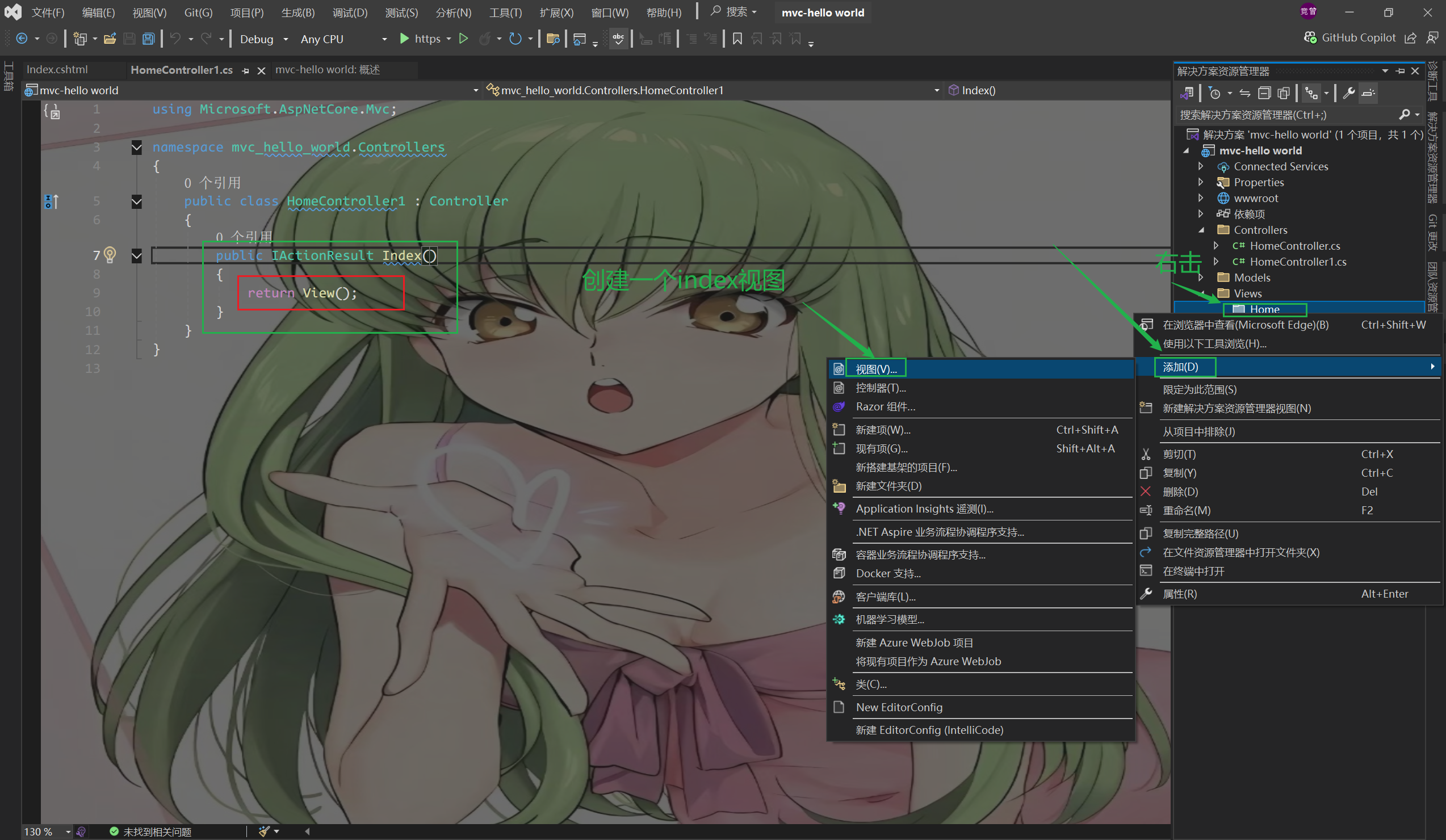Collapse the Index method fold marker
The image size is (1446, 840).
click(137, 256)
